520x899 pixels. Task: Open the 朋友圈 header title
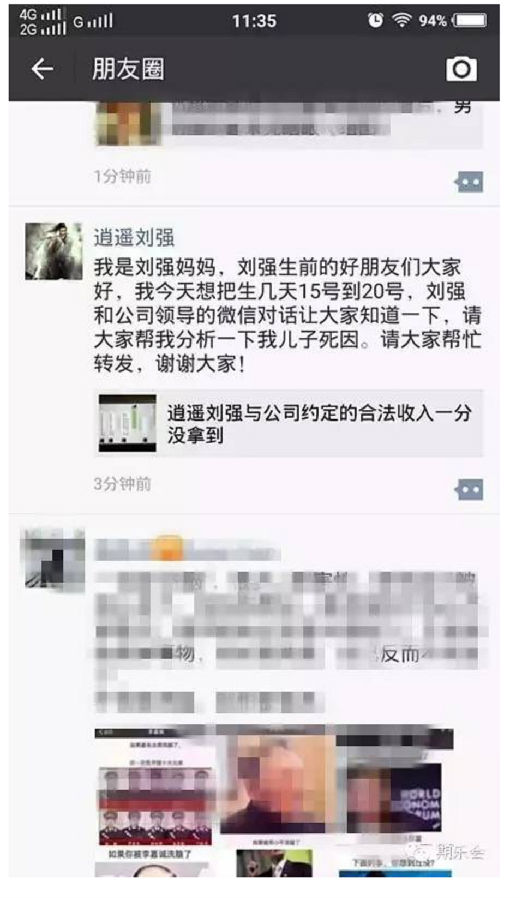[x=128, y=69]
